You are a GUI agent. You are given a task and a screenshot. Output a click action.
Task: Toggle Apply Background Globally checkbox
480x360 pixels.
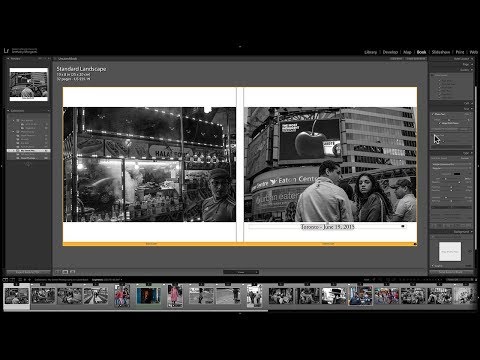pos(433,236)
